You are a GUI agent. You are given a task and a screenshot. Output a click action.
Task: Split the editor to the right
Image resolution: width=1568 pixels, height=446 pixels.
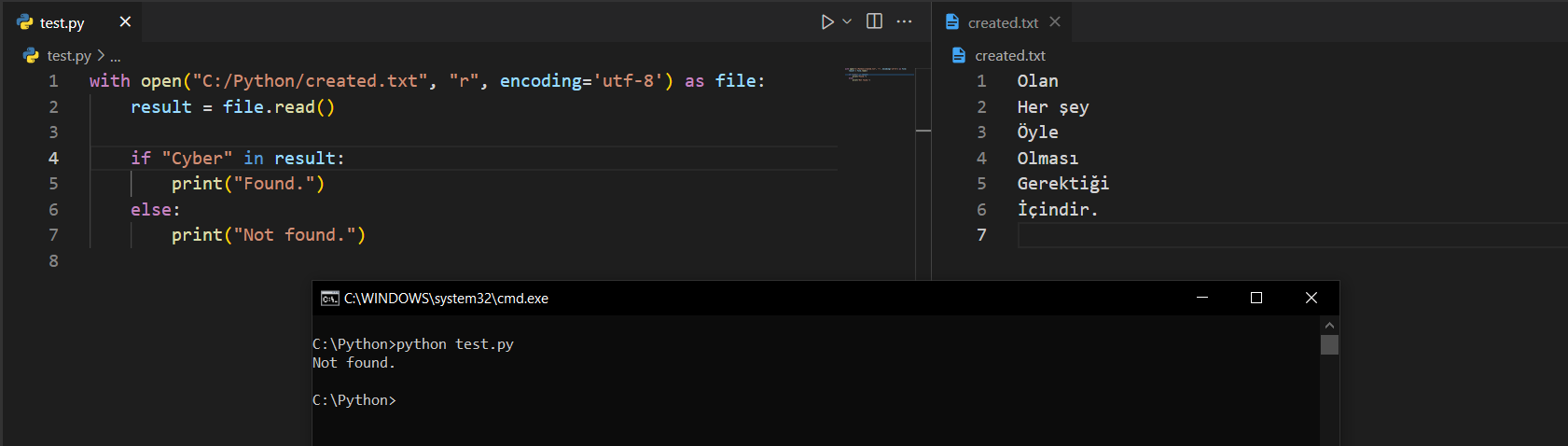pyautogui.click(x=874, y=21)
